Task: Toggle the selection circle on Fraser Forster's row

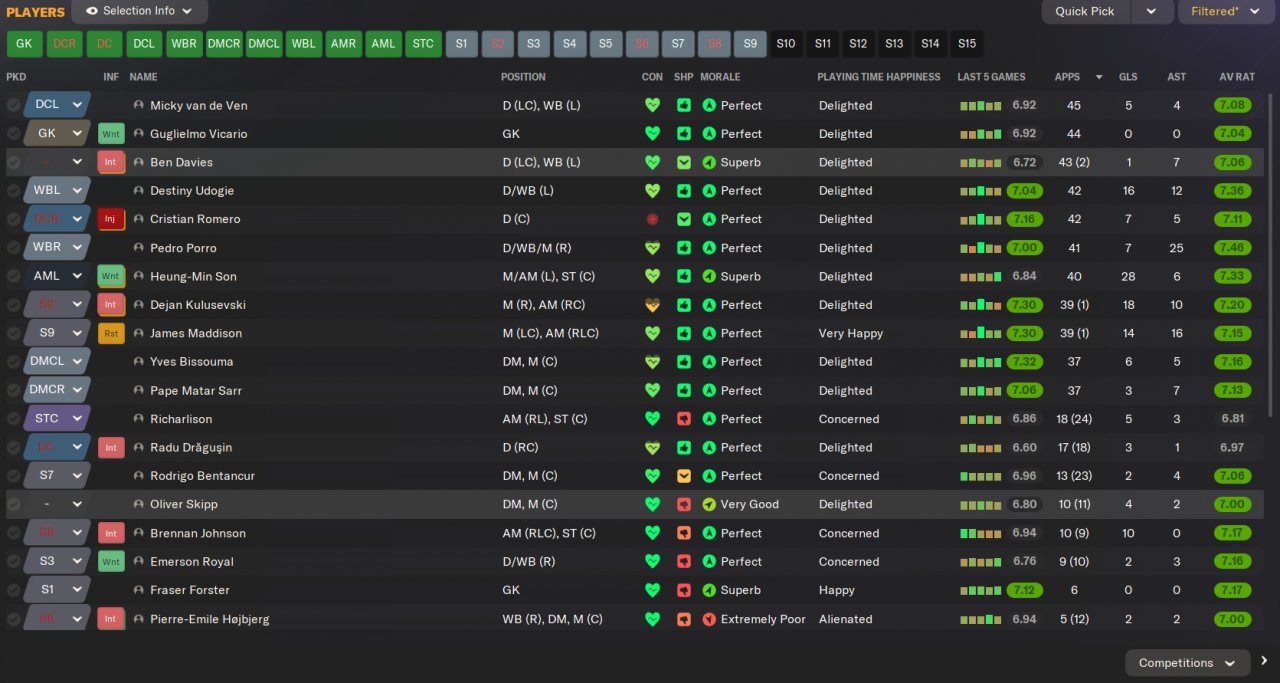Action: 13,590
